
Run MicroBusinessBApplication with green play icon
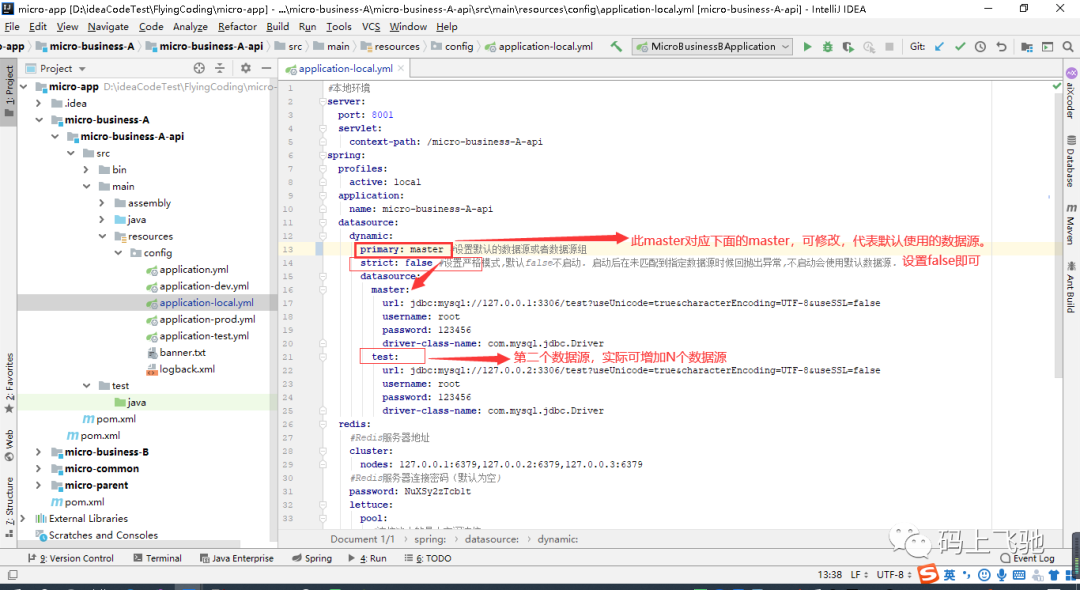[x=807, y=47]
